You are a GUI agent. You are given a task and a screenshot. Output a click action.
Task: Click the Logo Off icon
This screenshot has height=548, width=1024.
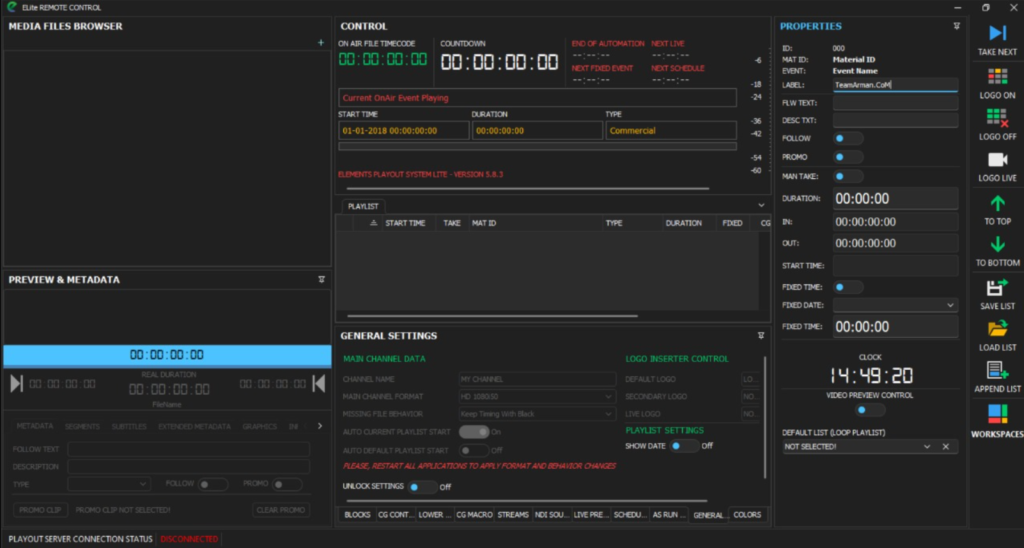coord(997,118)
